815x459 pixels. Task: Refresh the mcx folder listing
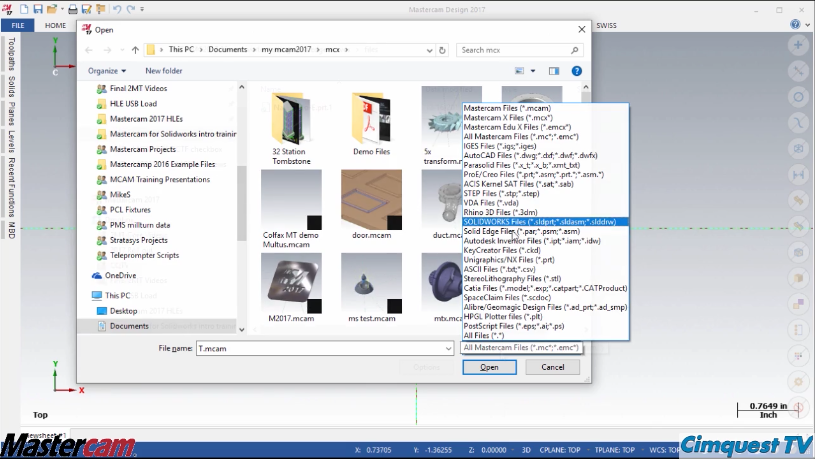point(442,50)
